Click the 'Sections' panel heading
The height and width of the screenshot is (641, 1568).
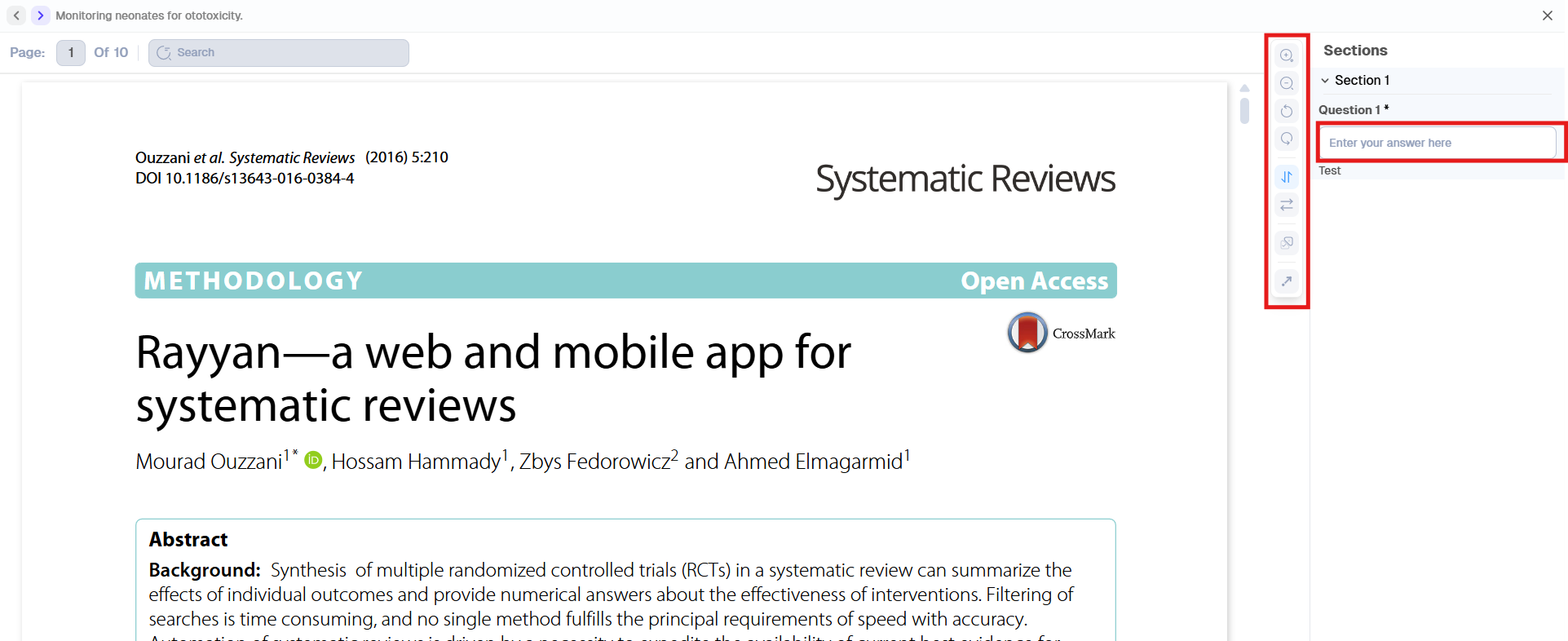[x=1355, y=51]
